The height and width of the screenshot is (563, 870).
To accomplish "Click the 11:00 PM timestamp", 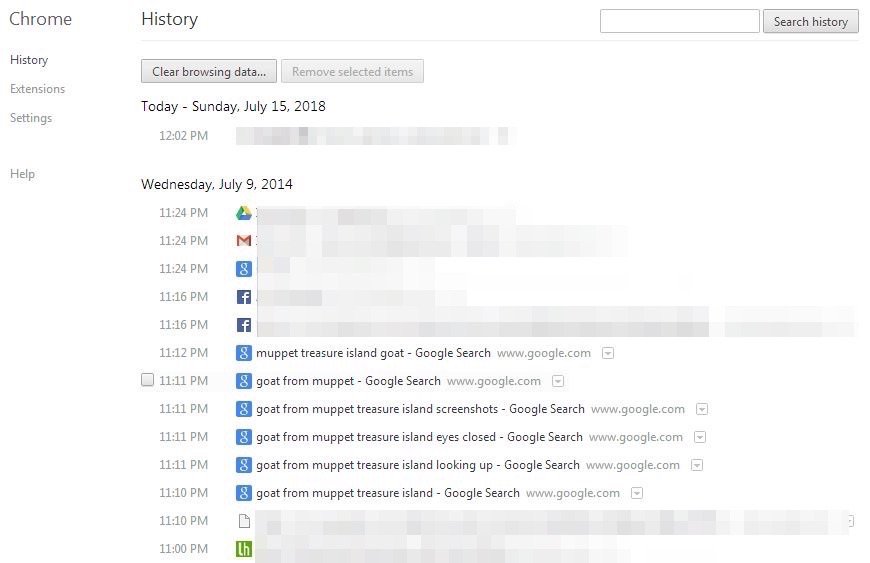I will coord(183,549).
